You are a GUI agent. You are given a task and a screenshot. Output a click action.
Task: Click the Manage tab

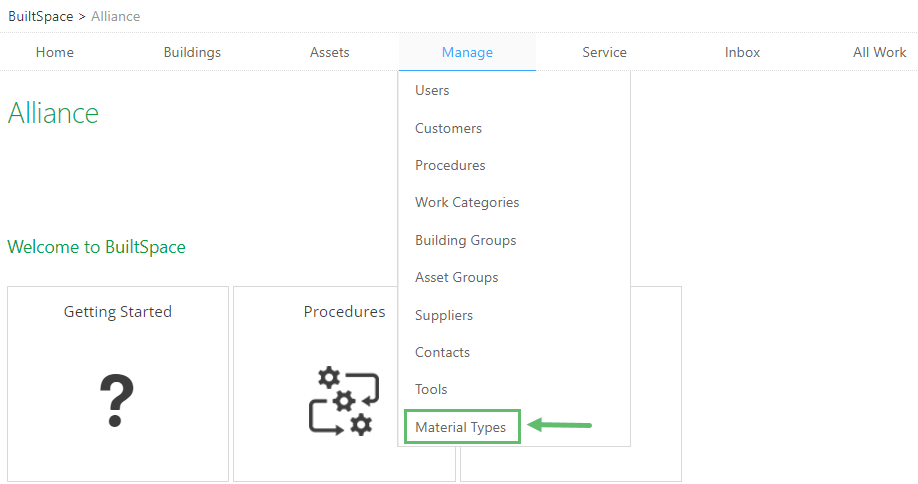click(x=467, y=52)
